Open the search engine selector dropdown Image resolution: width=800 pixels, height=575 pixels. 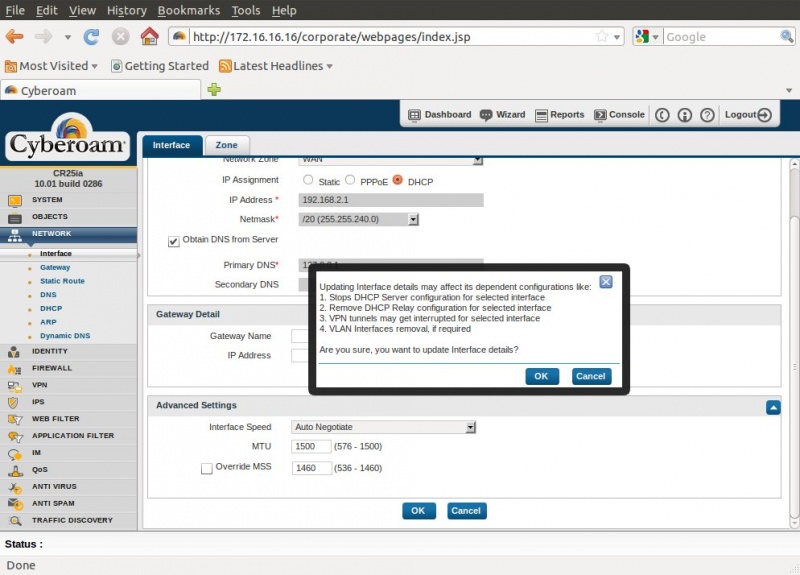655,37
